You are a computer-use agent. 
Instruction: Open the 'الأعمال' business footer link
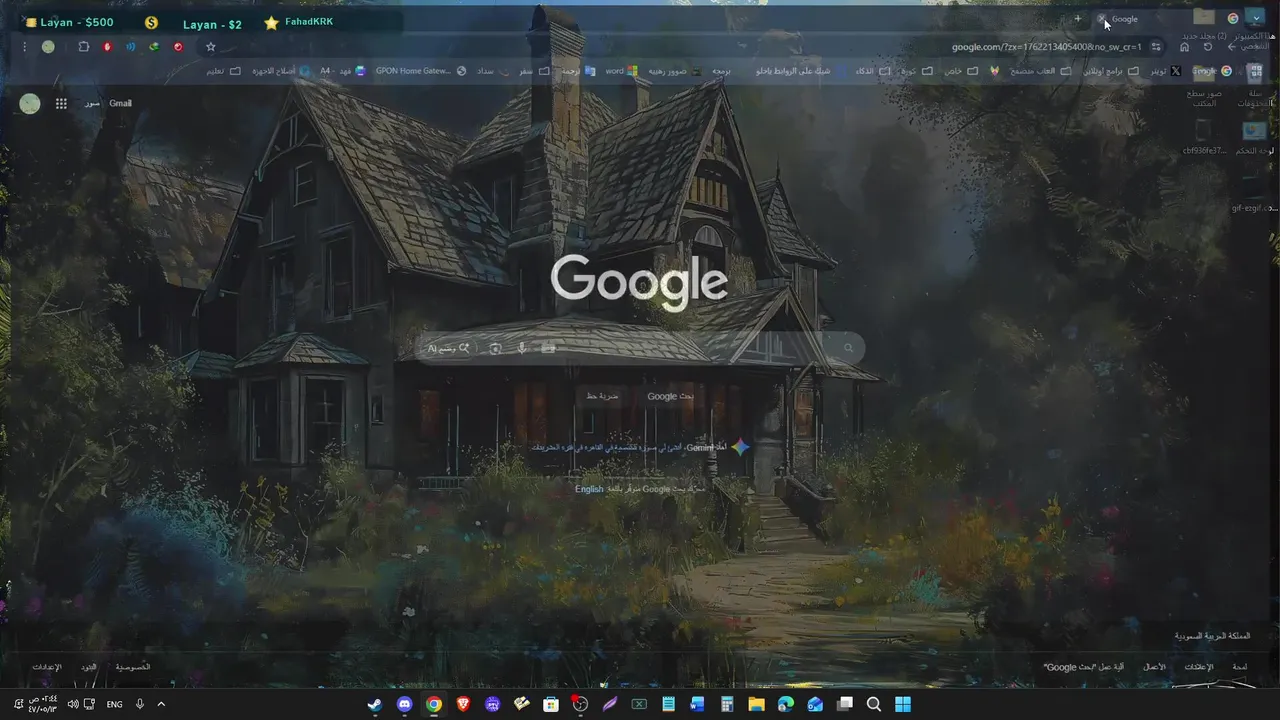[1155, 667]
